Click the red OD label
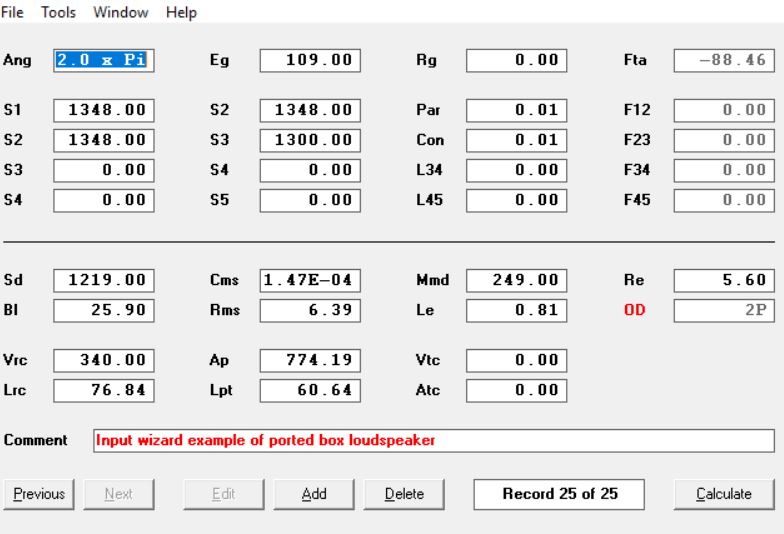This screenshot has height=534, width=784. click(x=634, y=310)
